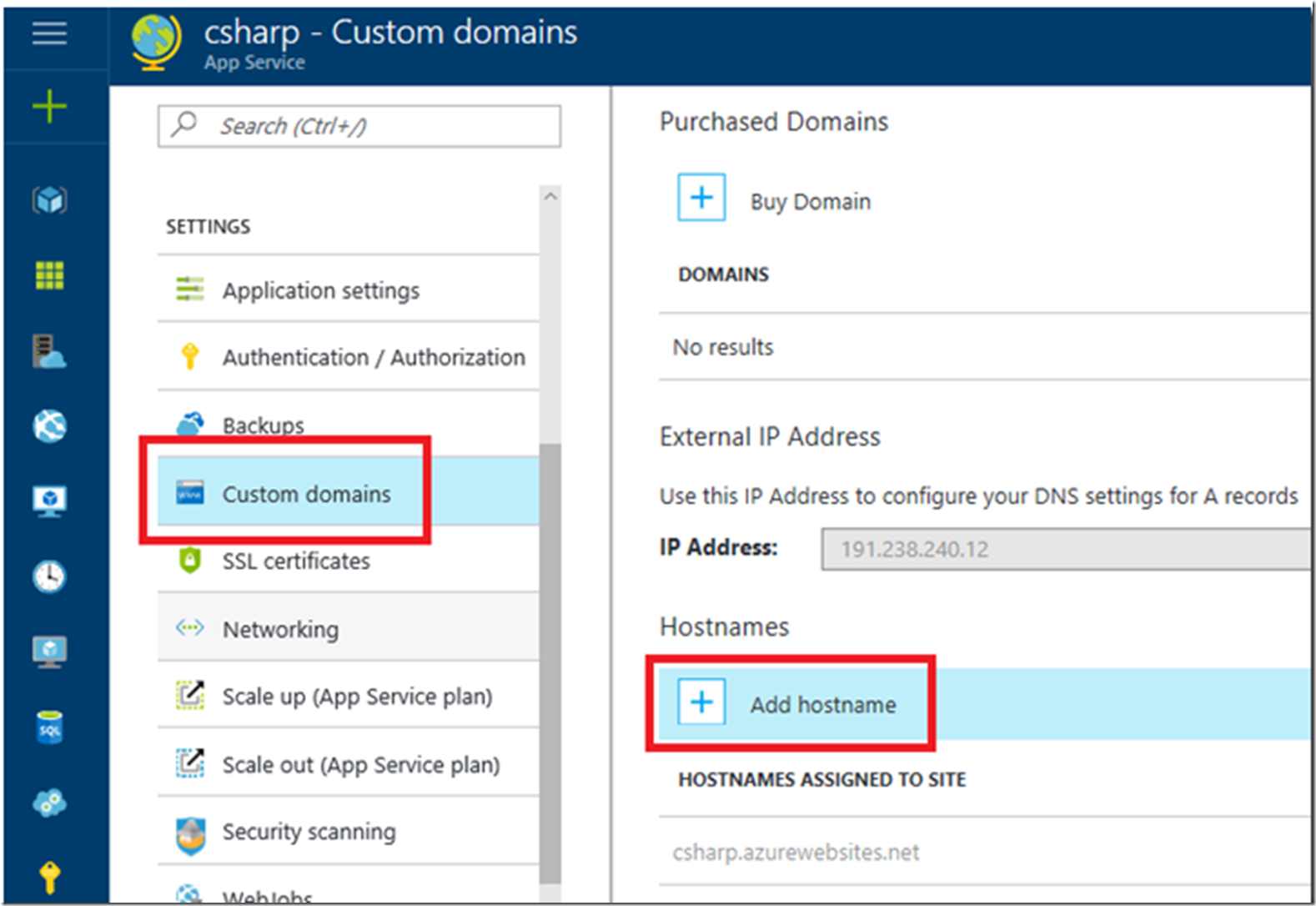1316x906 pixels.
Task: Click the No results row
Action: (984, 347)
